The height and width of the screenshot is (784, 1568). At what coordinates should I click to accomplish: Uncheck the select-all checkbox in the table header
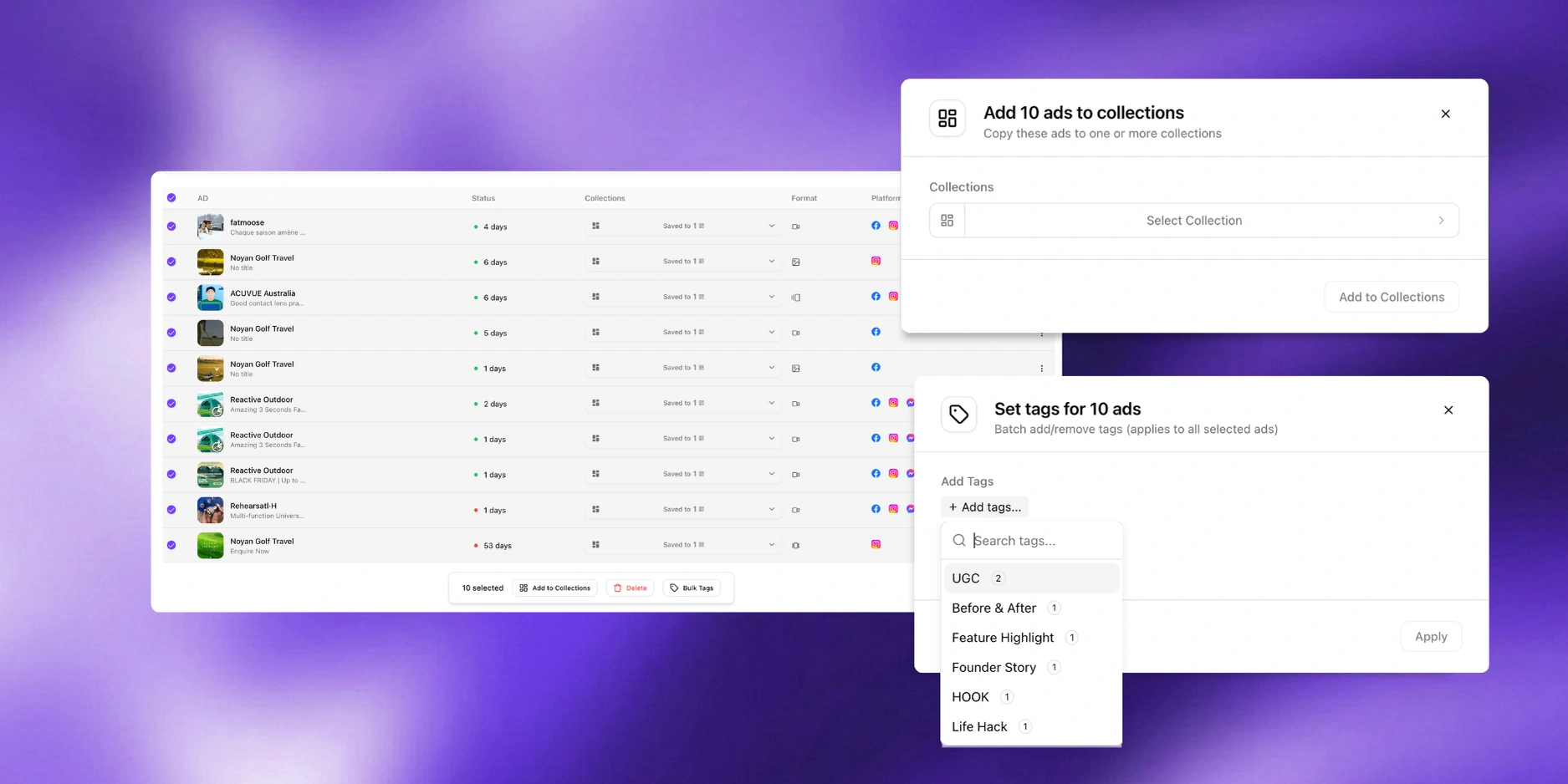(171, 197)
